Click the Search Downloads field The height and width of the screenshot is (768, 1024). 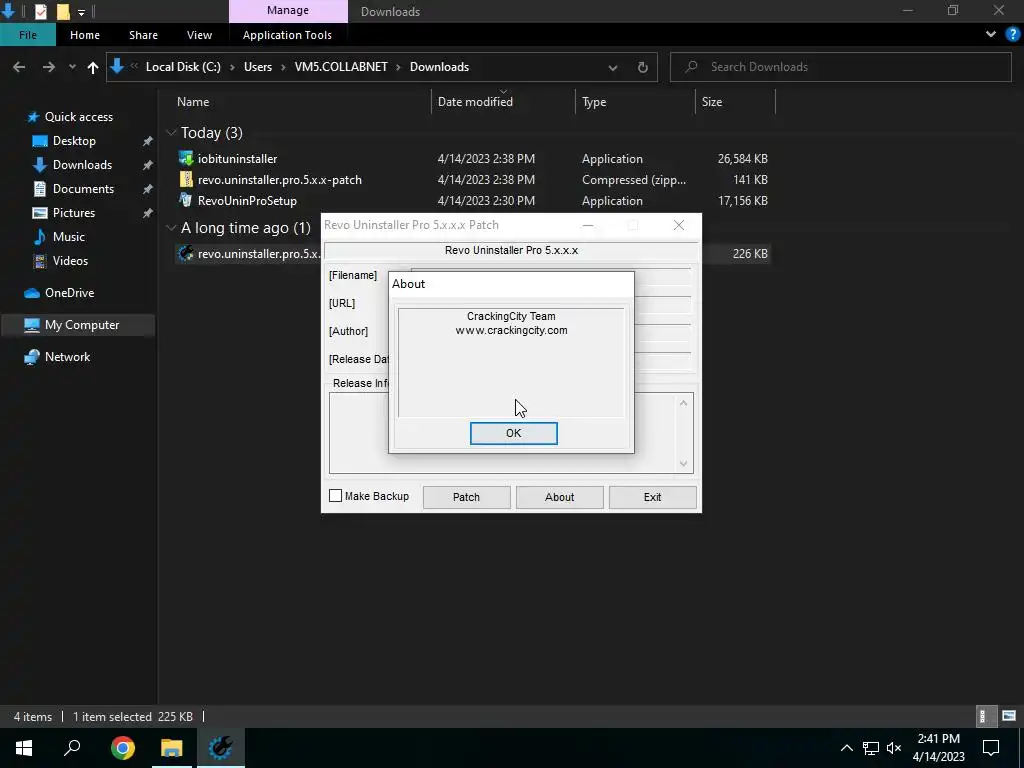point(841,67)
